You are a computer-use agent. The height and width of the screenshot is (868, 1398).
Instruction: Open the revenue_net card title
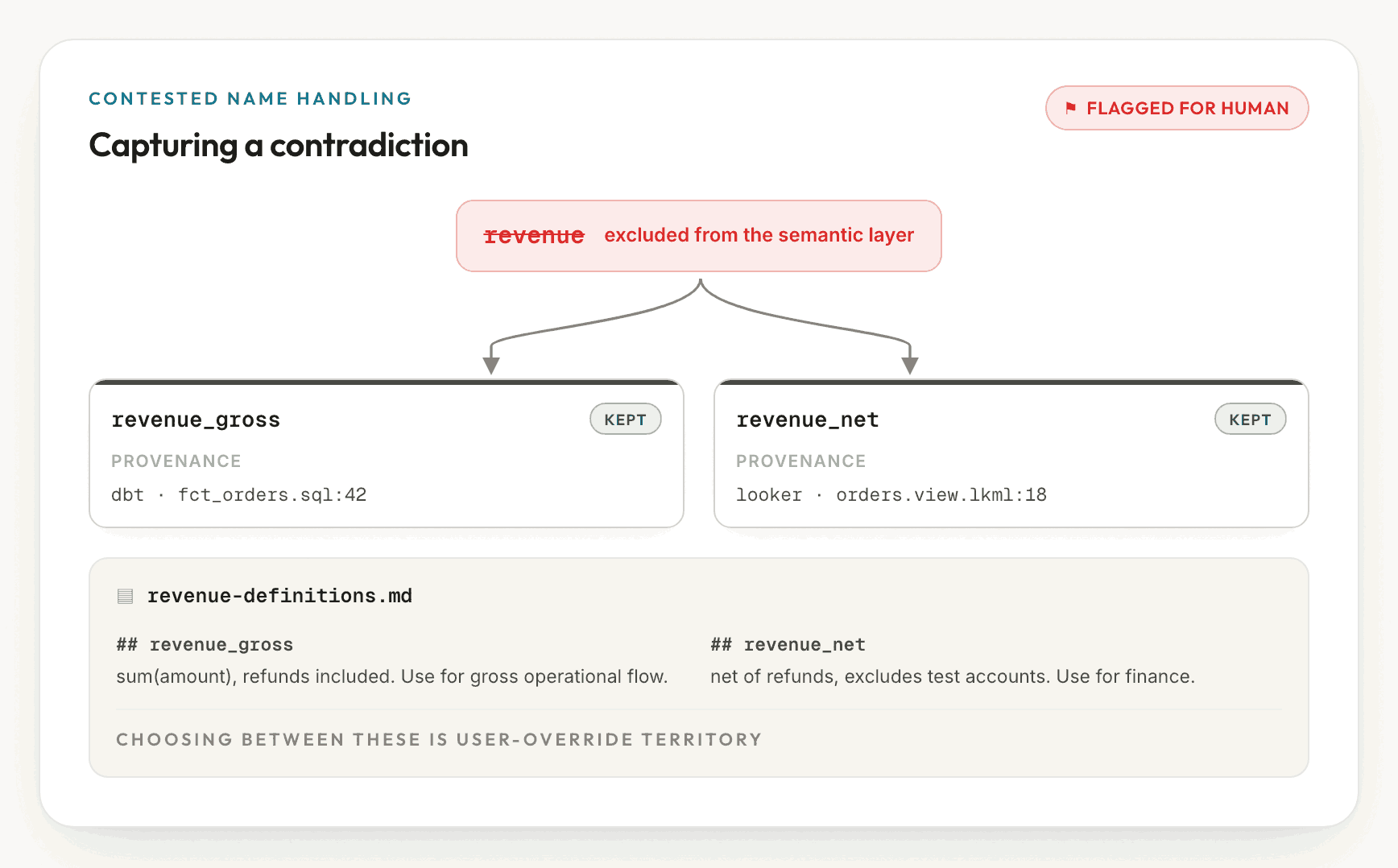tap(808, 420)
